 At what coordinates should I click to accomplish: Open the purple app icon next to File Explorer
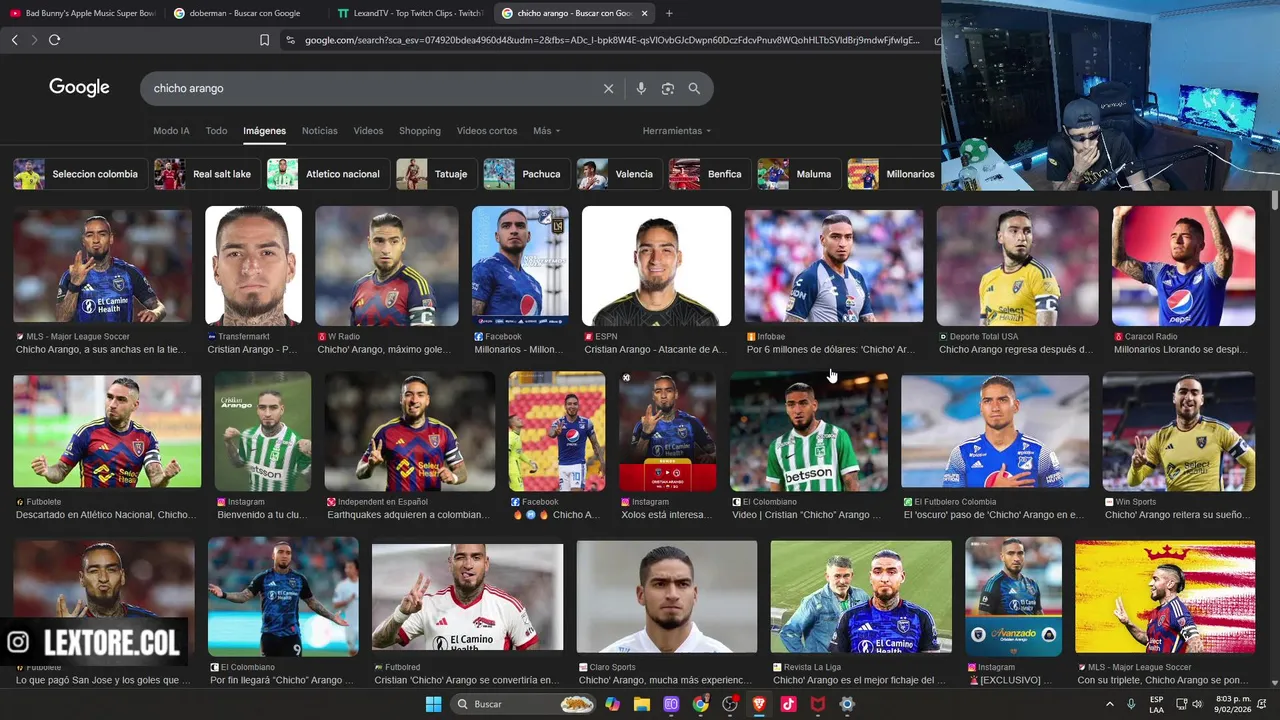coord(671,704)
